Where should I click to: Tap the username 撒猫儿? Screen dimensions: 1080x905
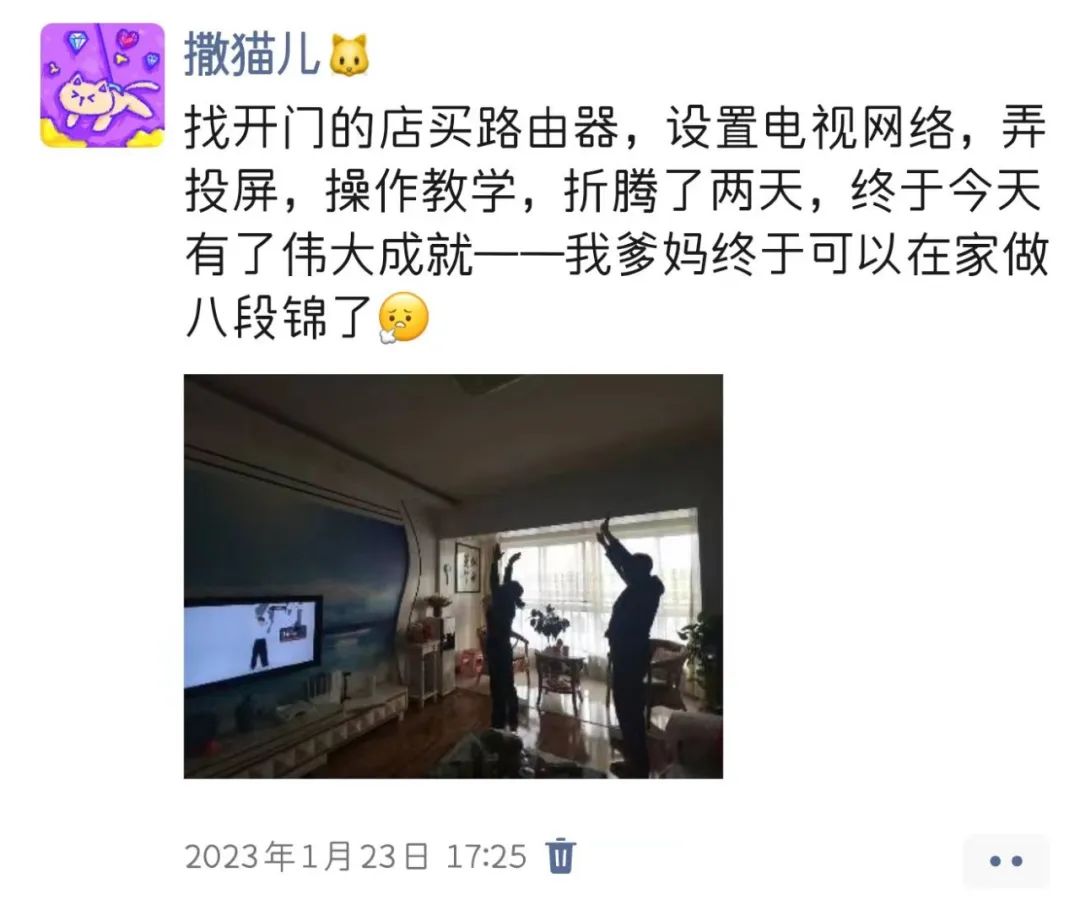(x=252, y=54)
